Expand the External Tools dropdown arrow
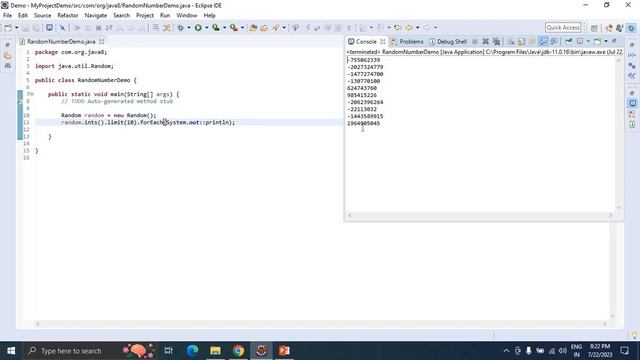 242,28
